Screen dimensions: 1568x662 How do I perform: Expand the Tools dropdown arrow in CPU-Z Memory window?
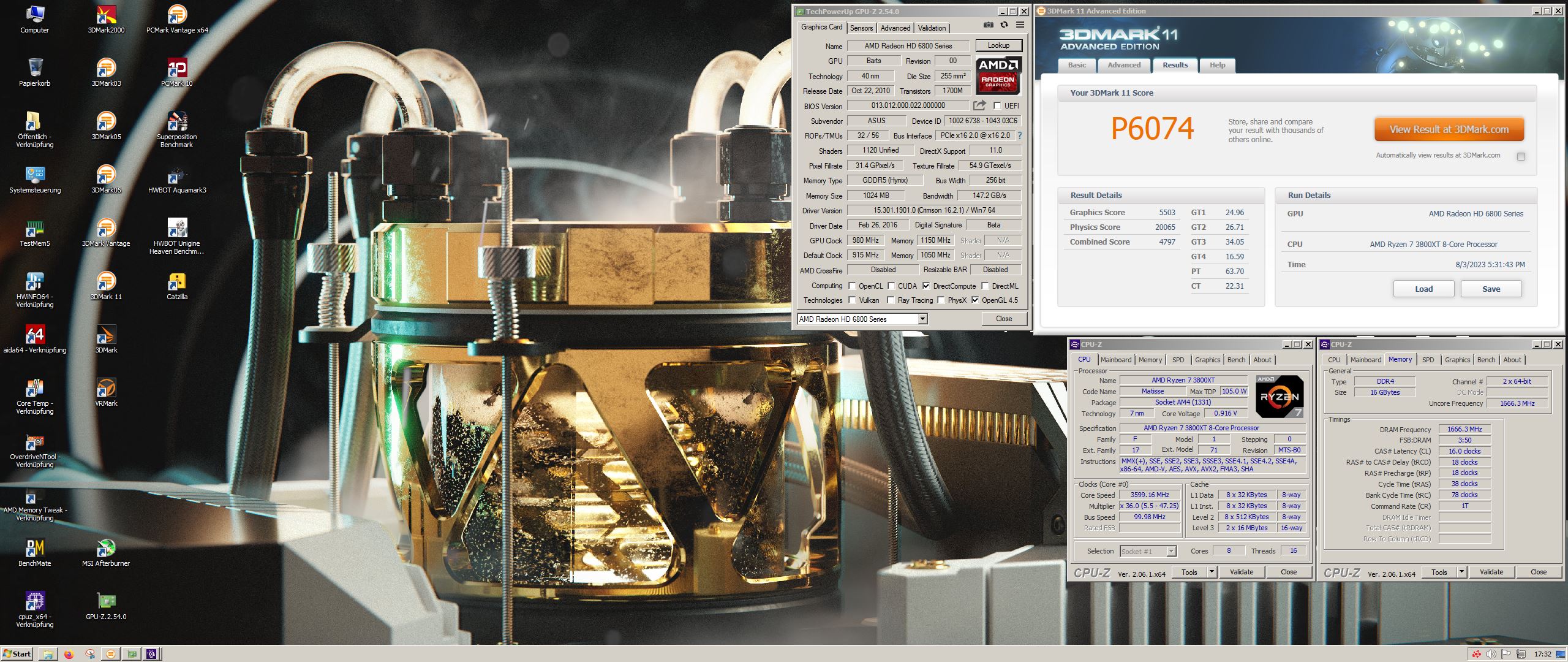coord(1461,572)
